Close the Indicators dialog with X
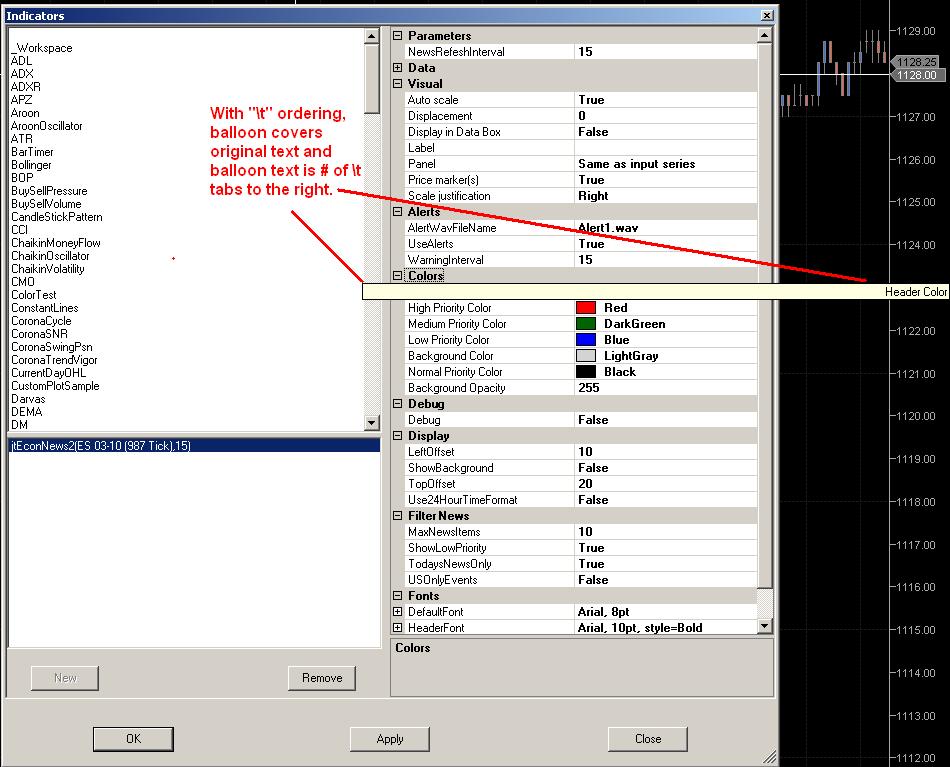Screen dimensions: 950x767 (767, 16)
